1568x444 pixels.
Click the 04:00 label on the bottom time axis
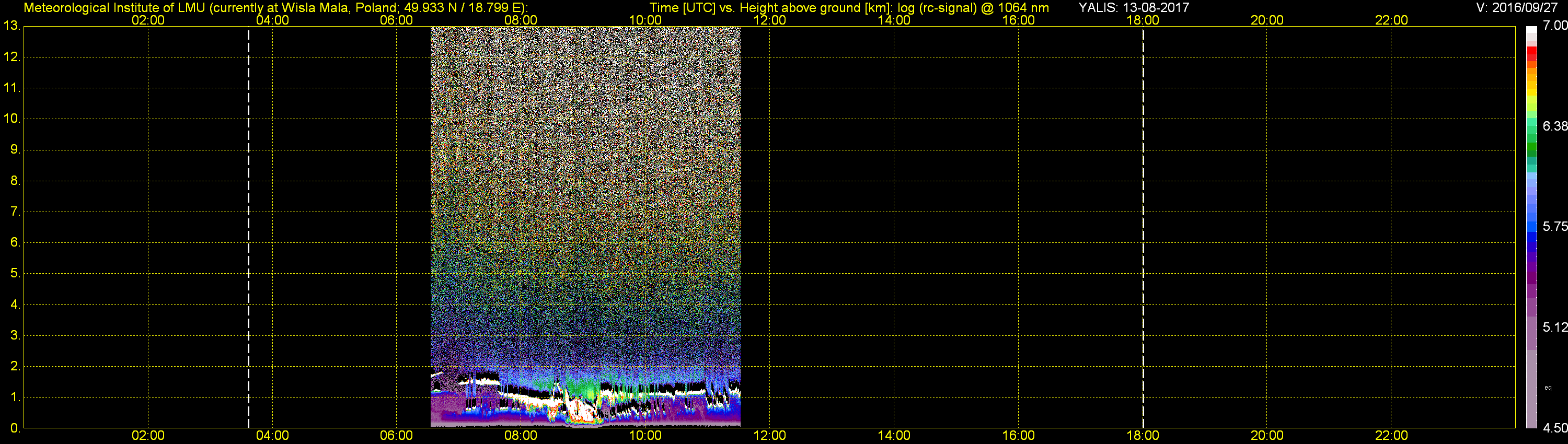pyautogui.click(x=272, y=436)
